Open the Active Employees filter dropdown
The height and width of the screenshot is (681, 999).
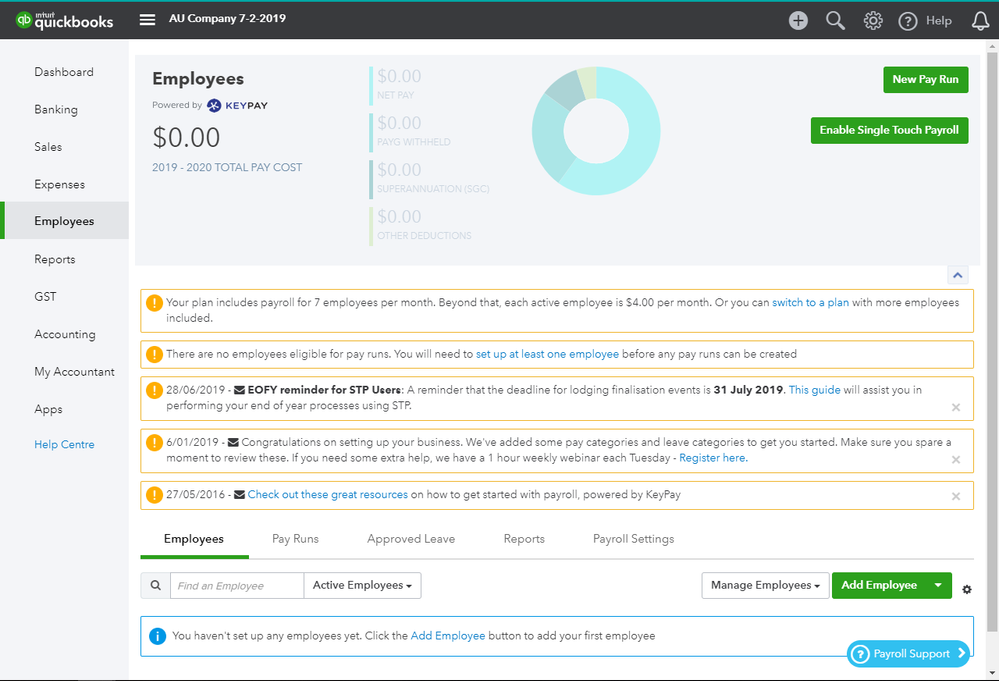(x=362, y=585)
